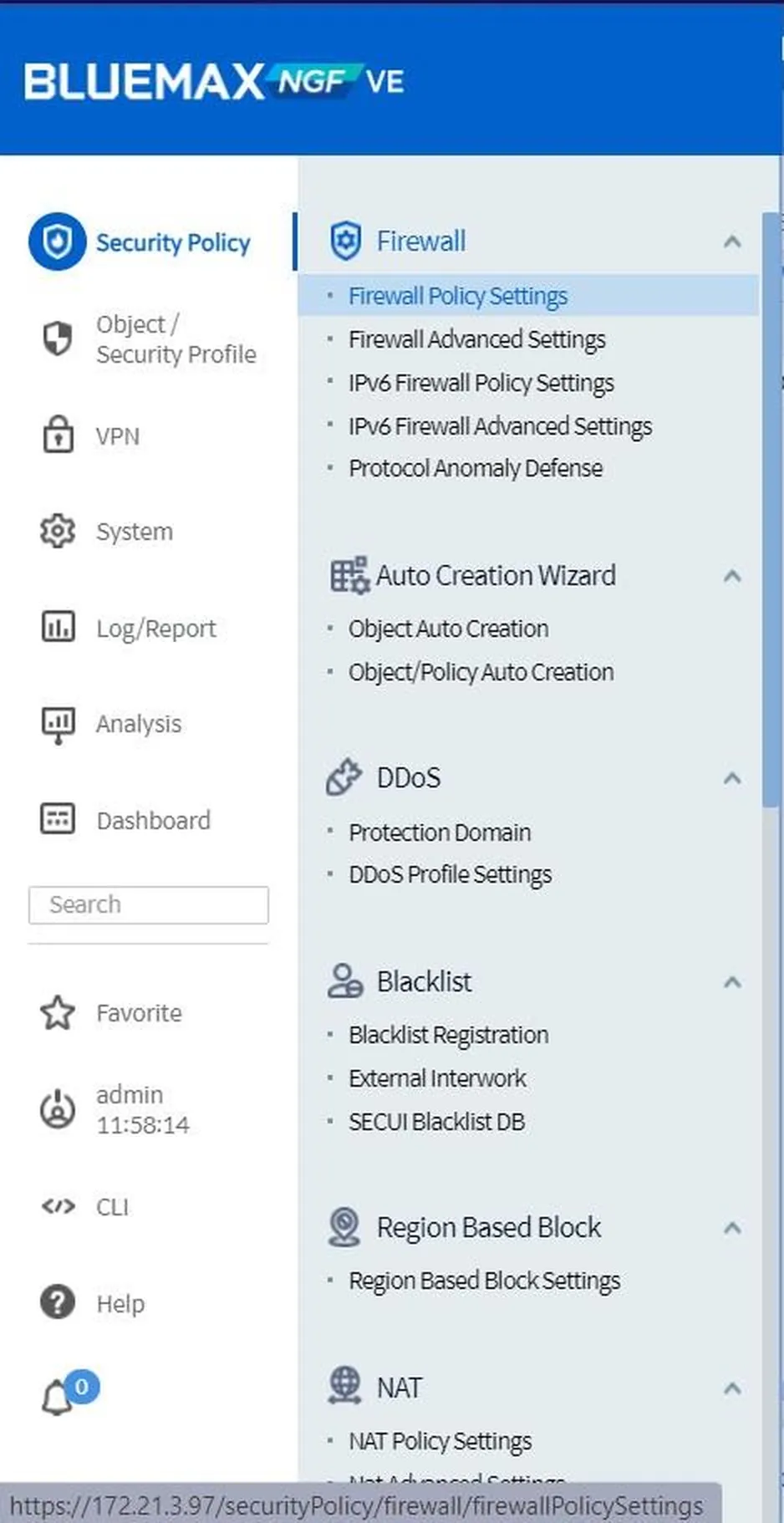Image resolution: width=784 pixels, height=1523 pixels.
Task: Open the Object / Security Profile menu
Action: [176, 339]
